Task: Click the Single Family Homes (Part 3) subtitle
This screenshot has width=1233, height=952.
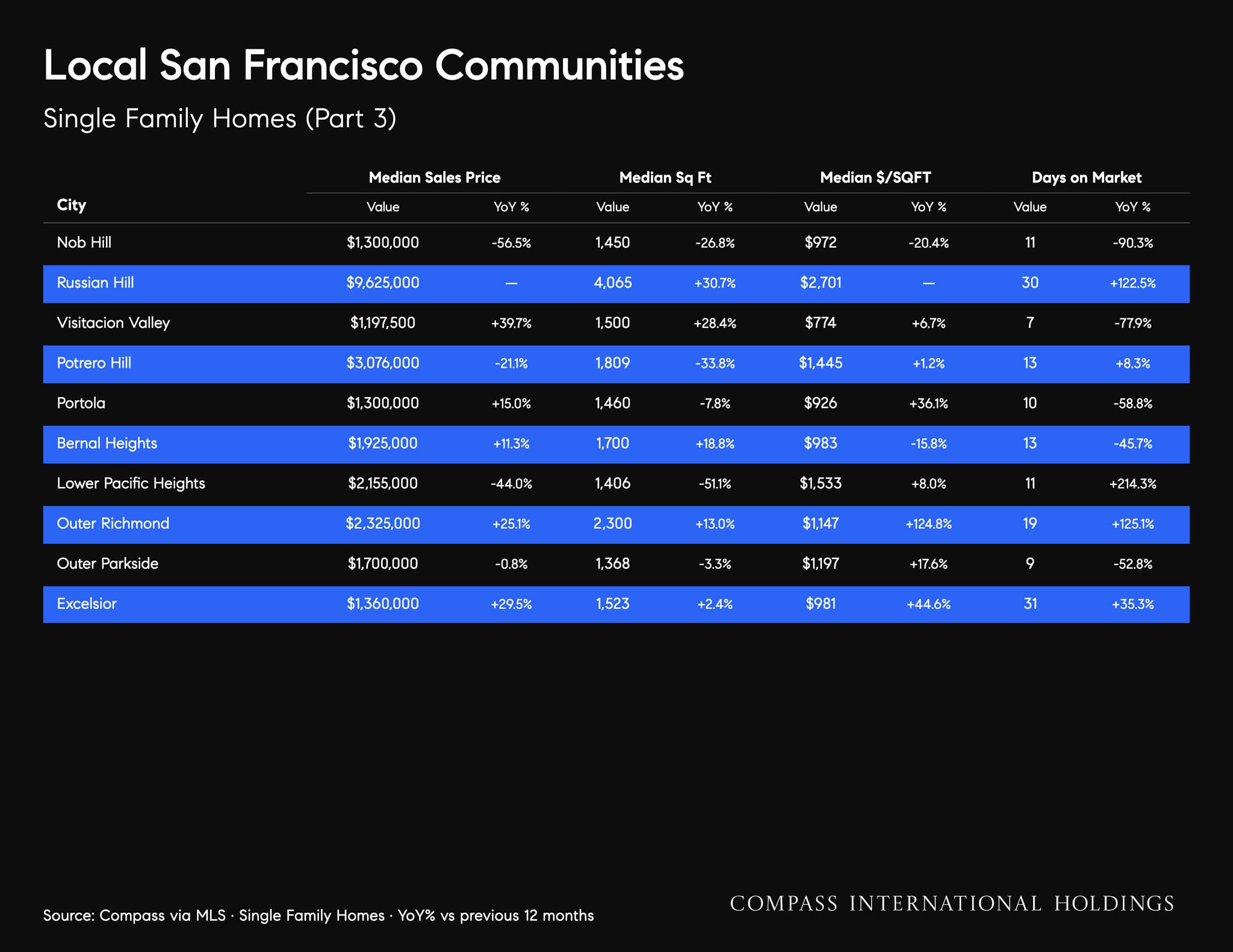Action: 220,119
